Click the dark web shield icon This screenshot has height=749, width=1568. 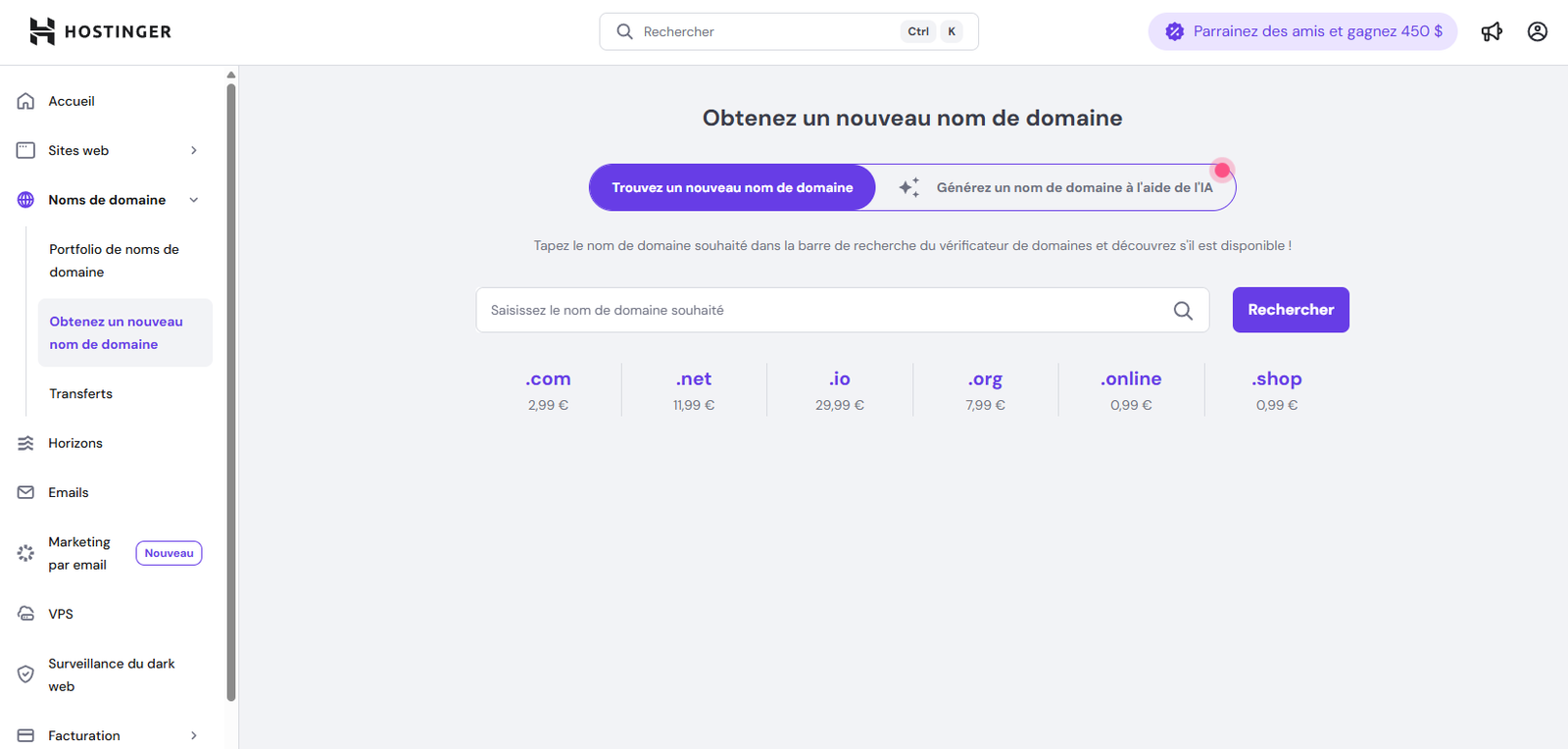26,674
